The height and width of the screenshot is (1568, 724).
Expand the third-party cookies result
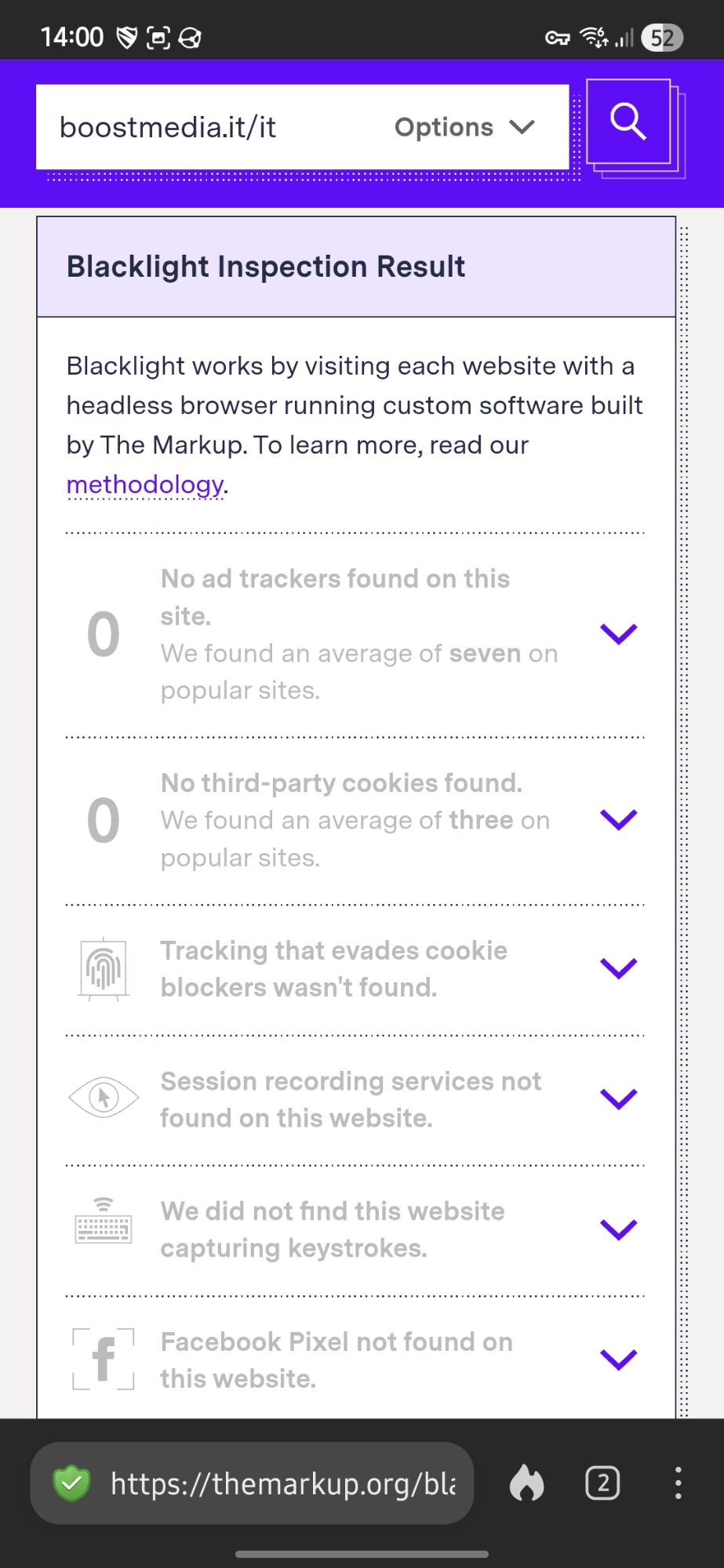(x=618, y=819)
